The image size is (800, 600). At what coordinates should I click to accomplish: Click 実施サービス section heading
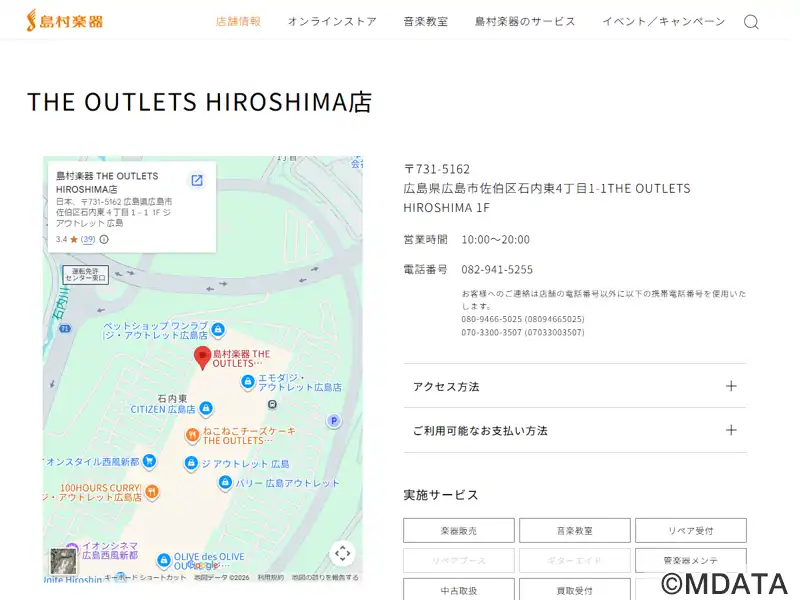click(x=441, y=495)
